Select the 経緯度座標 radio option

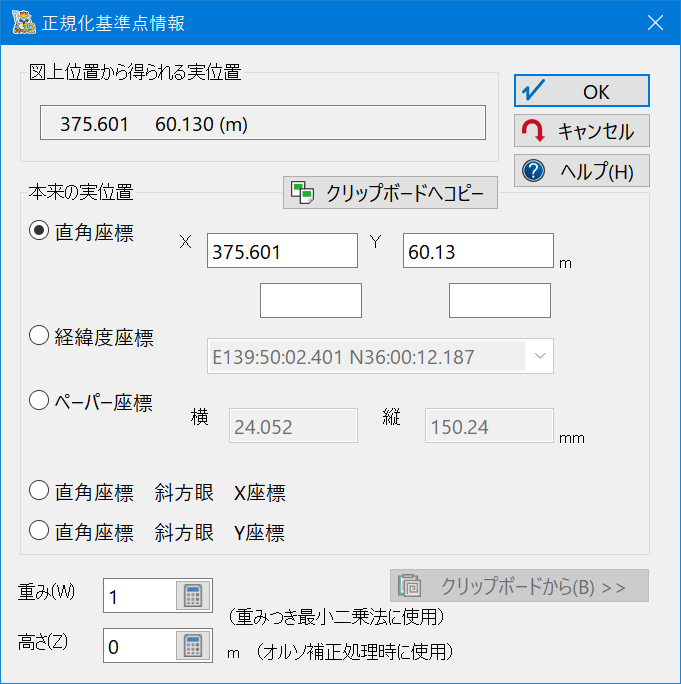tap(39, 336)
